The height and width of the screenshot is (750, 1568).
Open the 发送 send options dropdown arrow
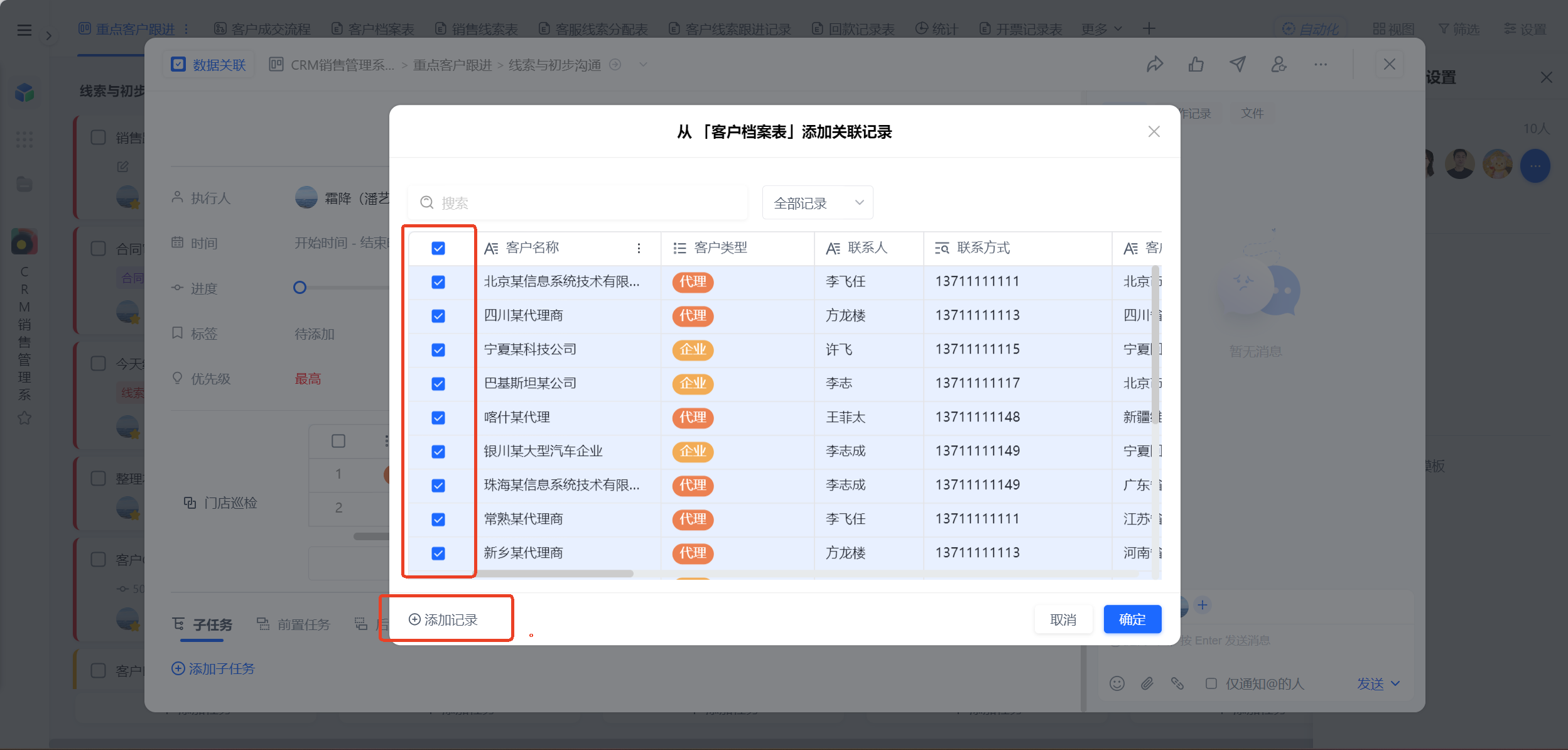pyautogui.click(x=1395, y=683)
